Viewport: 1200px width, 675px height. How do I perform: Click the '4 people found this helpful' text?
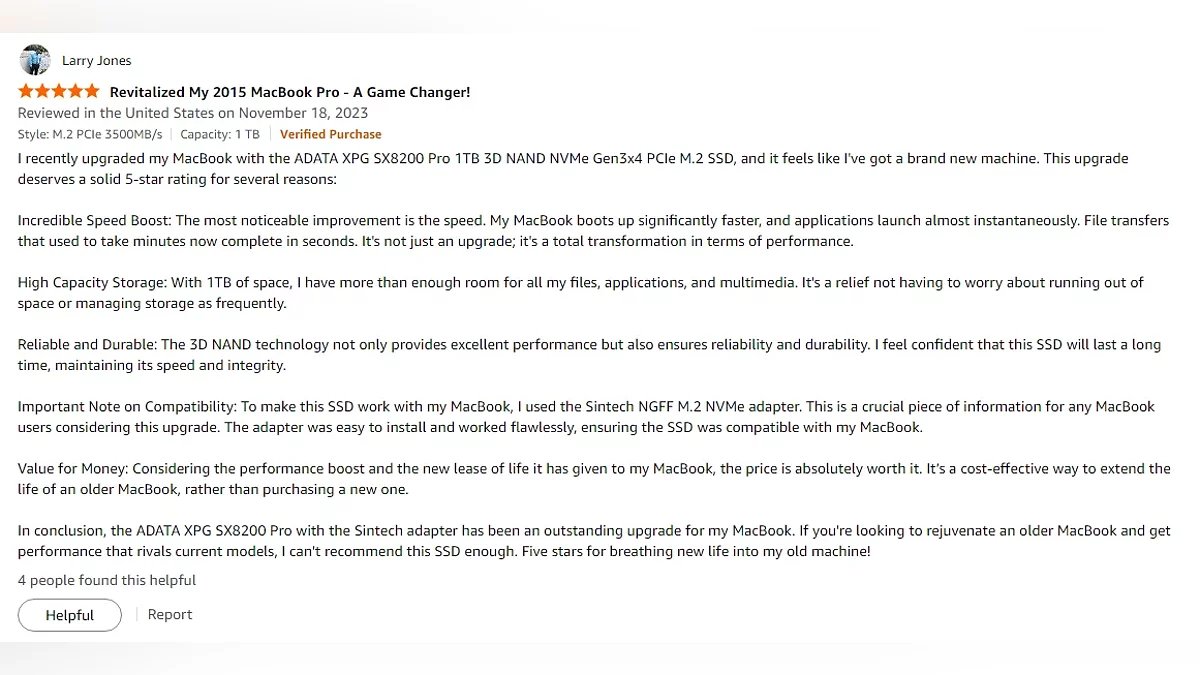click(x=107, y=580)
